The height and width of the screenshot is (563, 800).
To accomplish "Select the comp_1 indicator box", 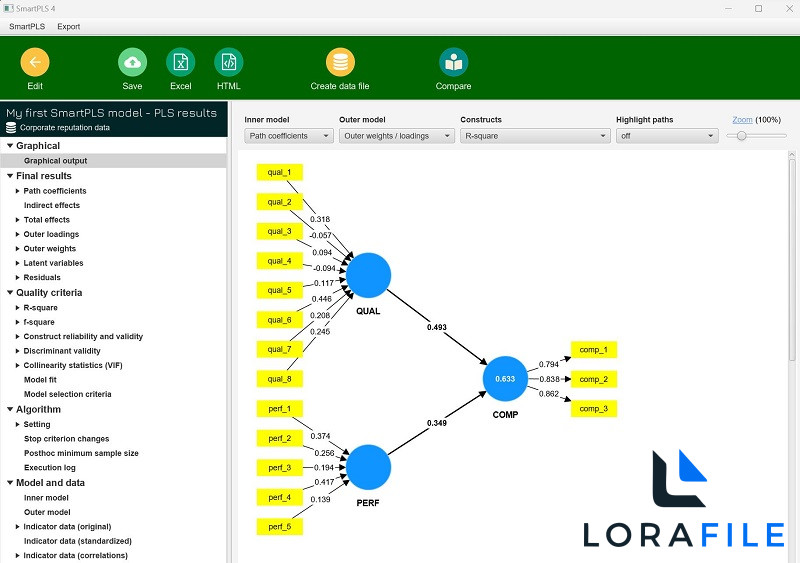I will (x=594, y=350).
